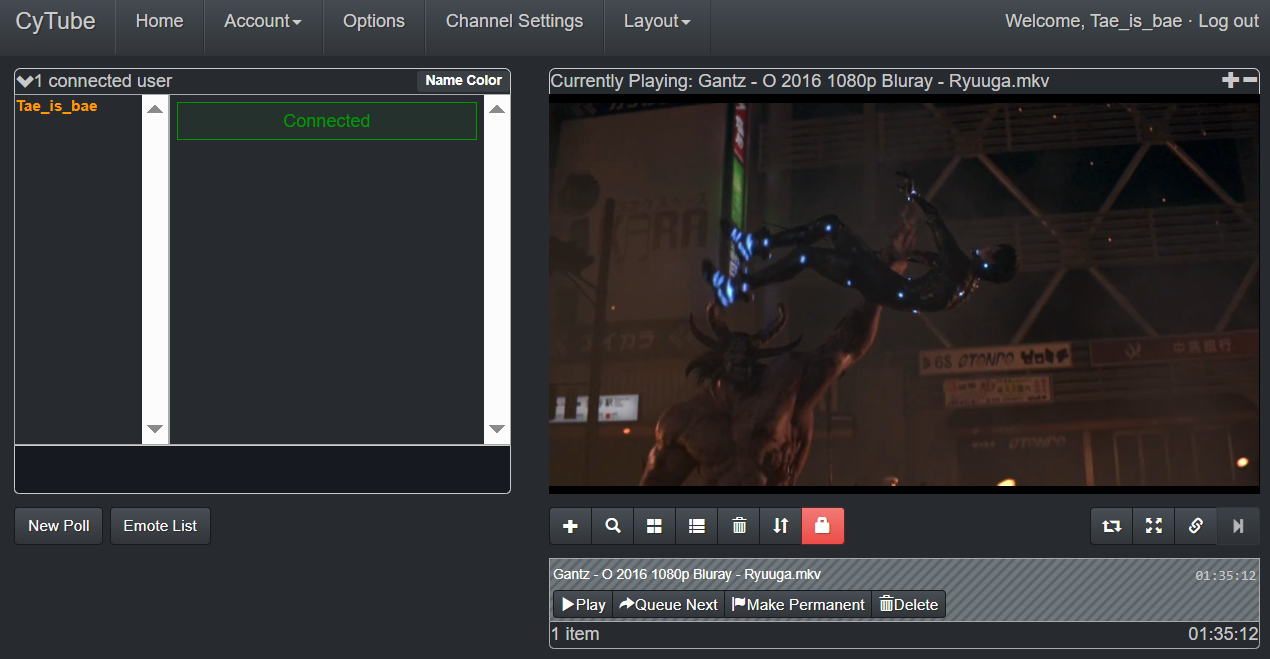Click the "1 item" playlist count

click(x=575, y=634)
